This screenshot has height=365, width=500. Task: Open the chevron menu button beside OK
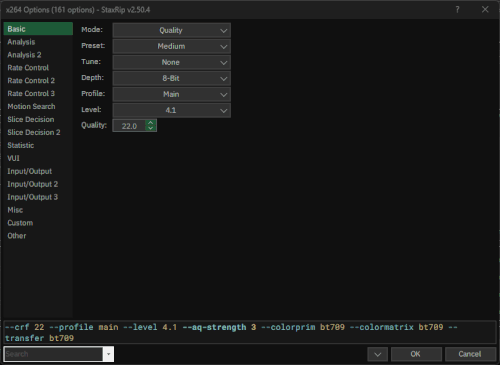[x=377, y=354]
